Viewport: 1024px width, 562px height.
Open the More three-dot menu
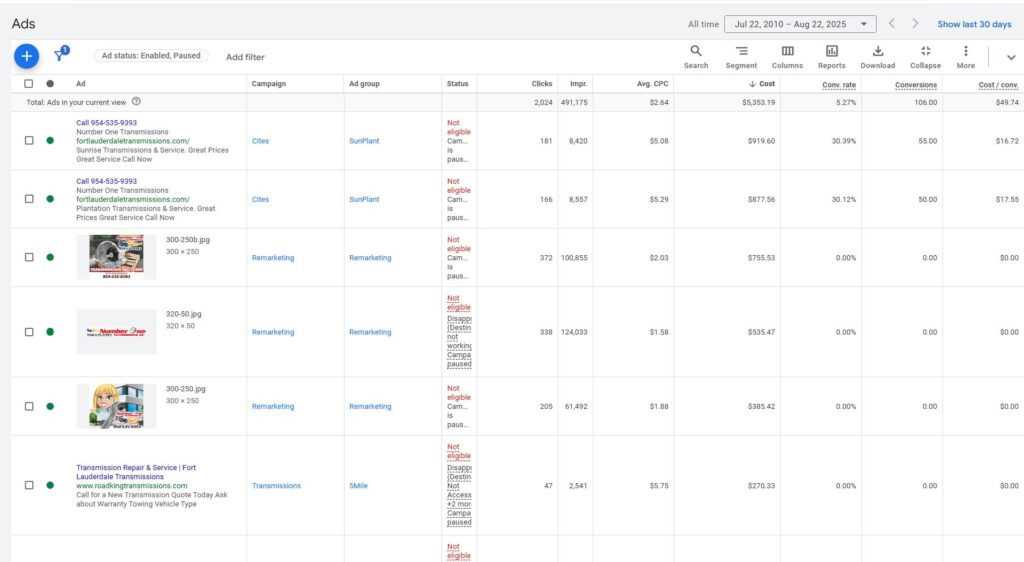pyautogui.click(x=965, y=57)
